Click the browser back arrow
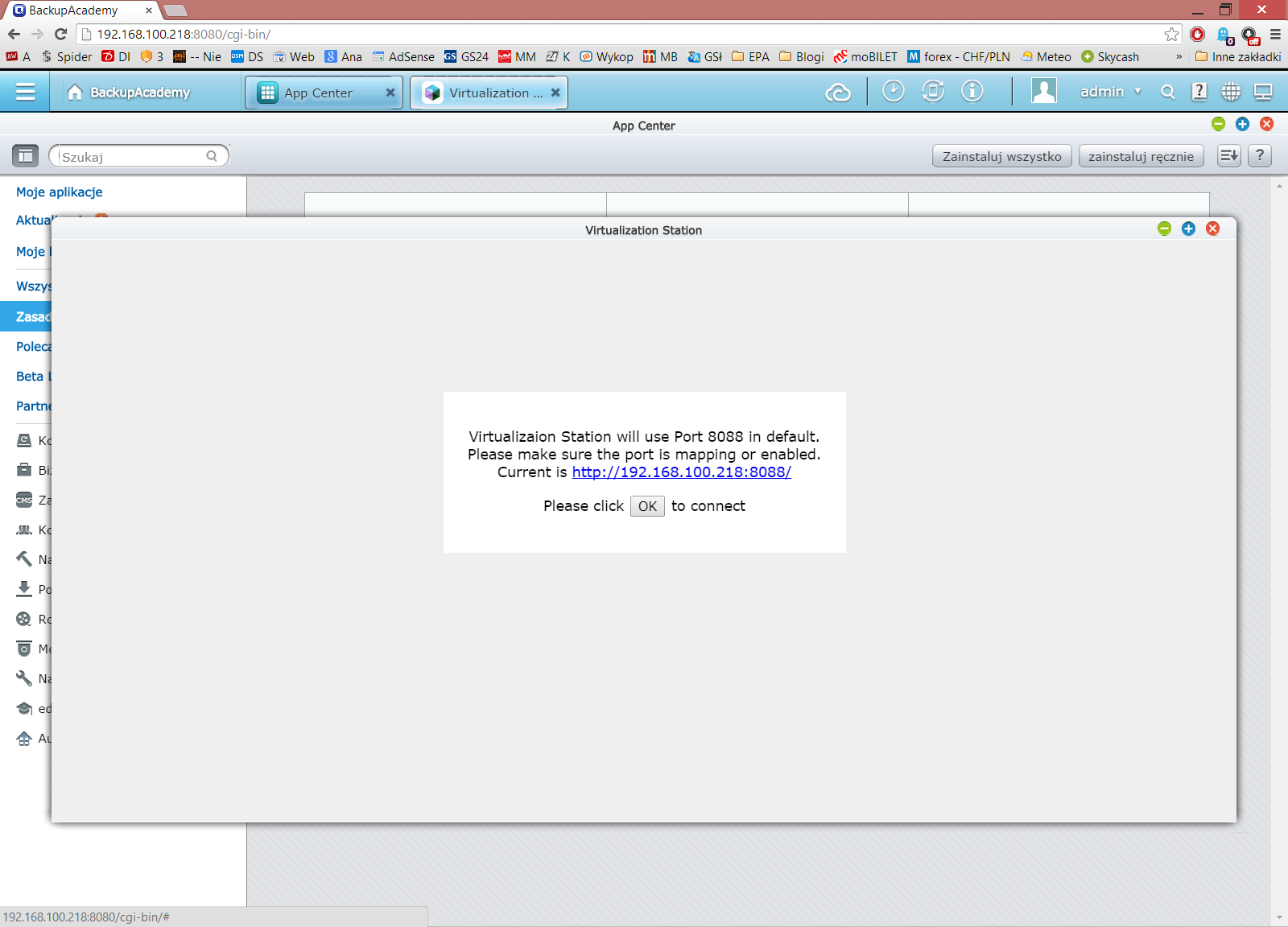Image resolution: width=1288 pixels, height=927 pixels. pyautogui.click(x=14, y=34)
